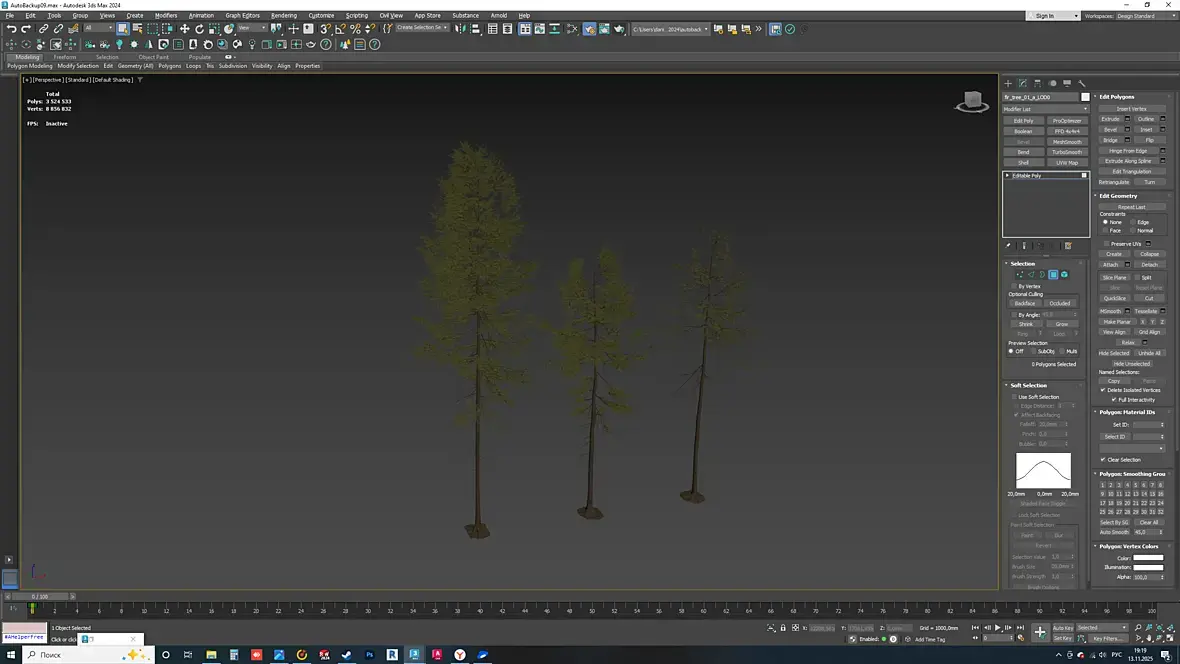1180x664 pixels.
Task: Activate Element sub-object selection mode
Action: point(1064,274)
